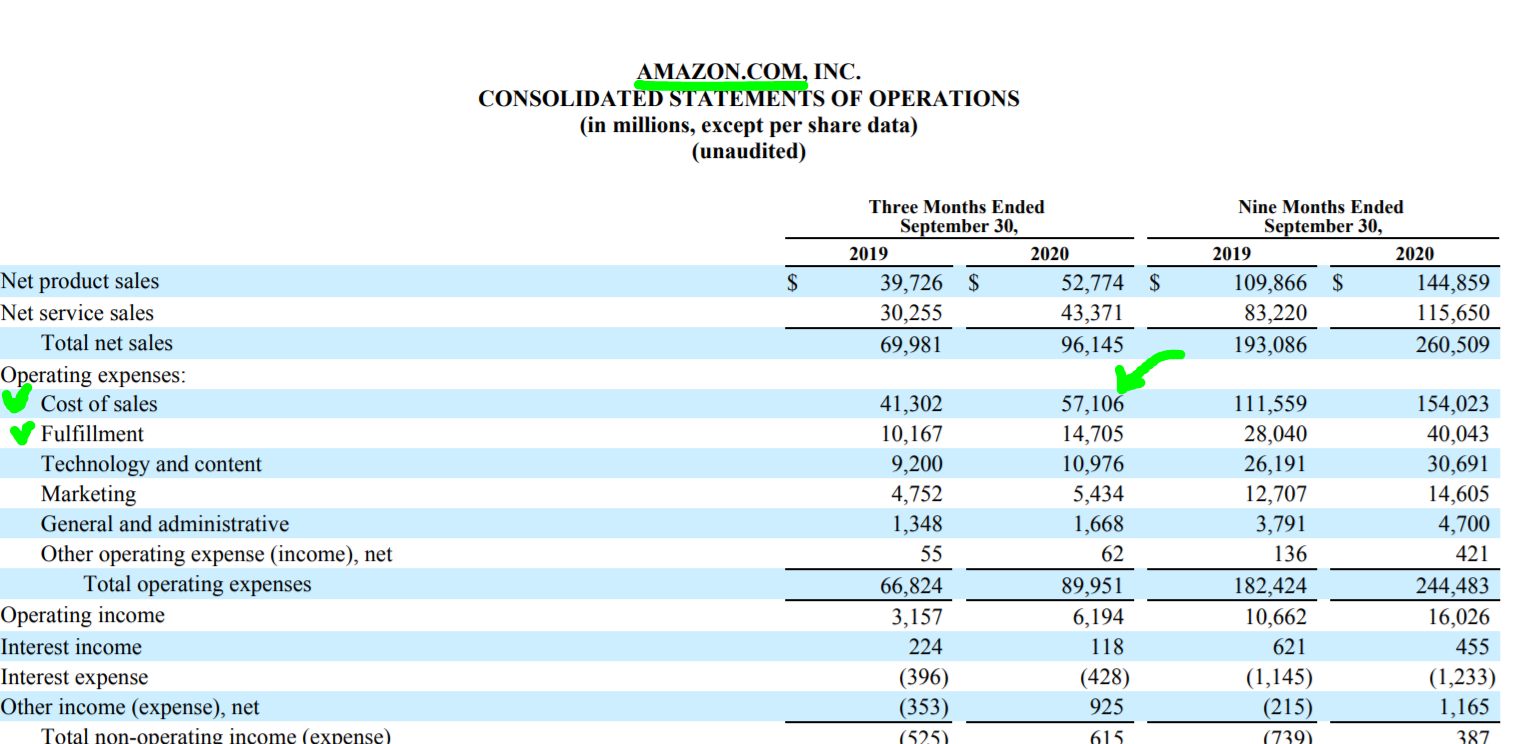Select the operating income value 16,026

click(x=1458, y=616)
